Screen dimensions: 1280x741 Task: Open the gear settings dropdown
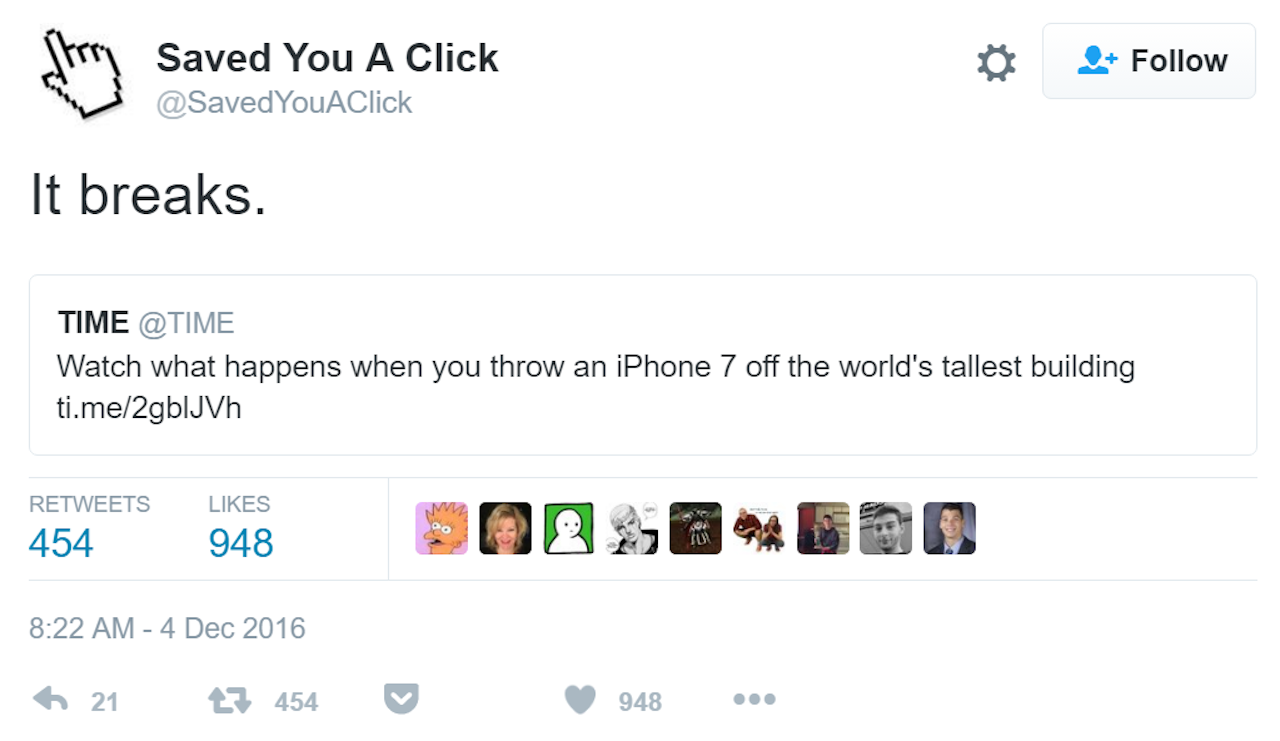click(x=996, y=63)
